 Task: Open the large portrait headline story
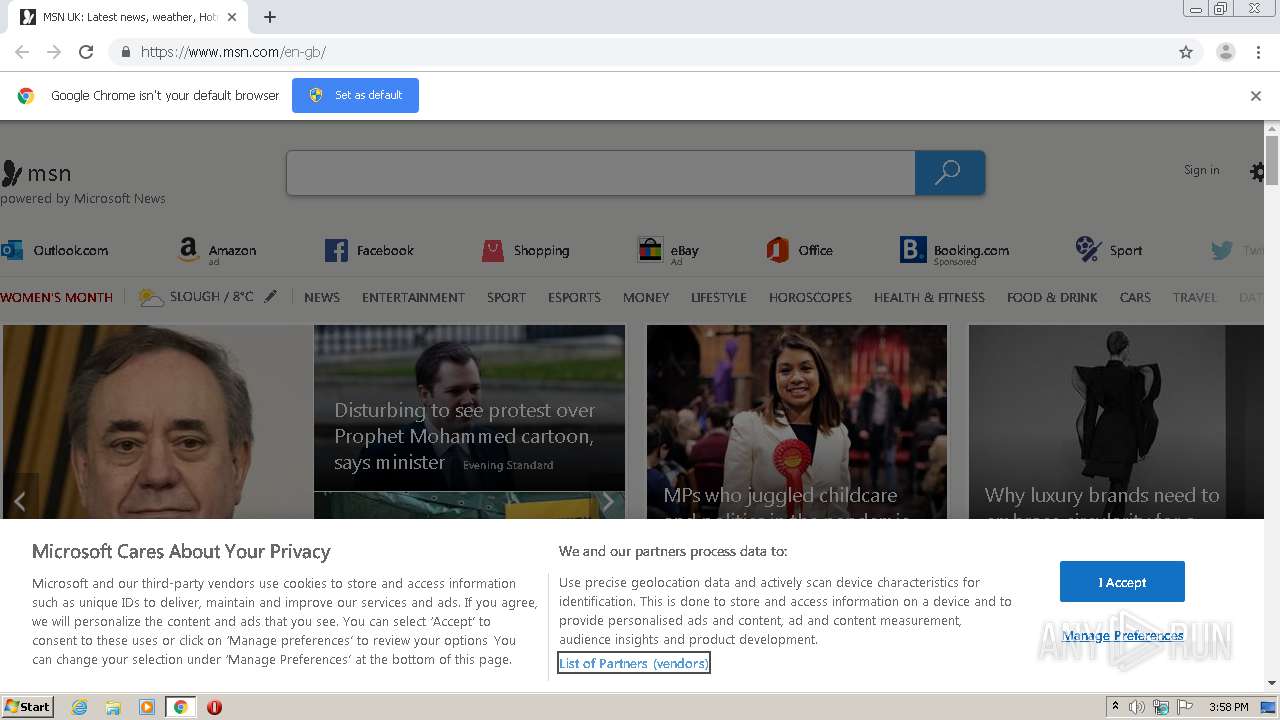[158, 422]
